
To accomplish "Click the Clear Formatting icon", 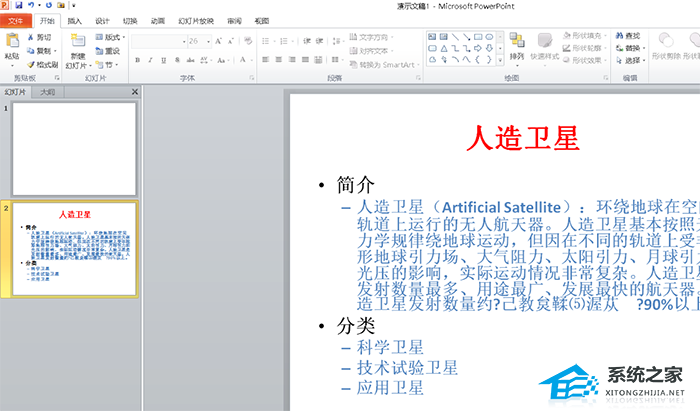I will (248, 41).
